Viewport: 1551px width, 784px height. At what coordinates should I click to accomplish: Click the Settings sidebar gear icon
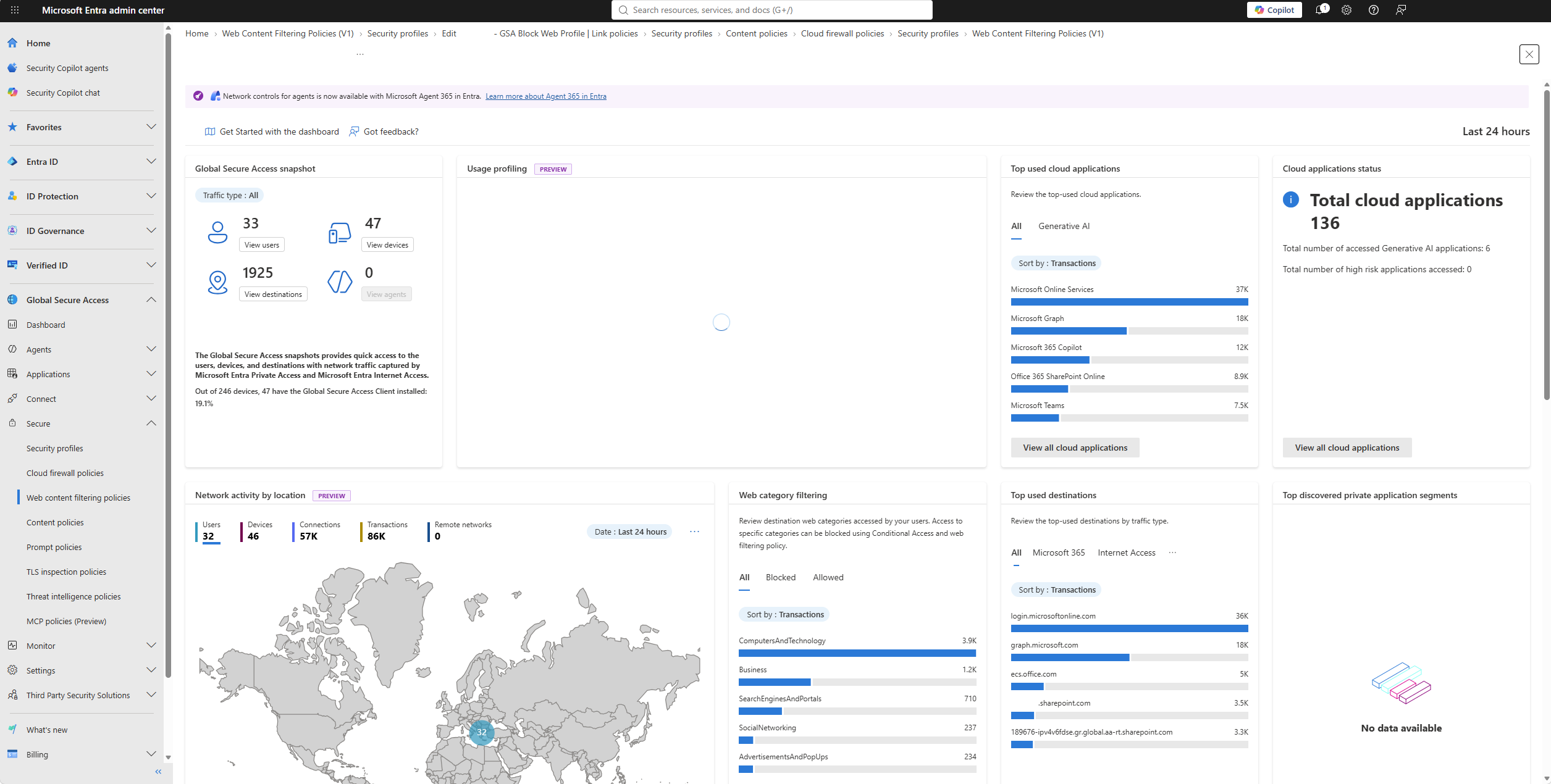(x=12, y=670)
